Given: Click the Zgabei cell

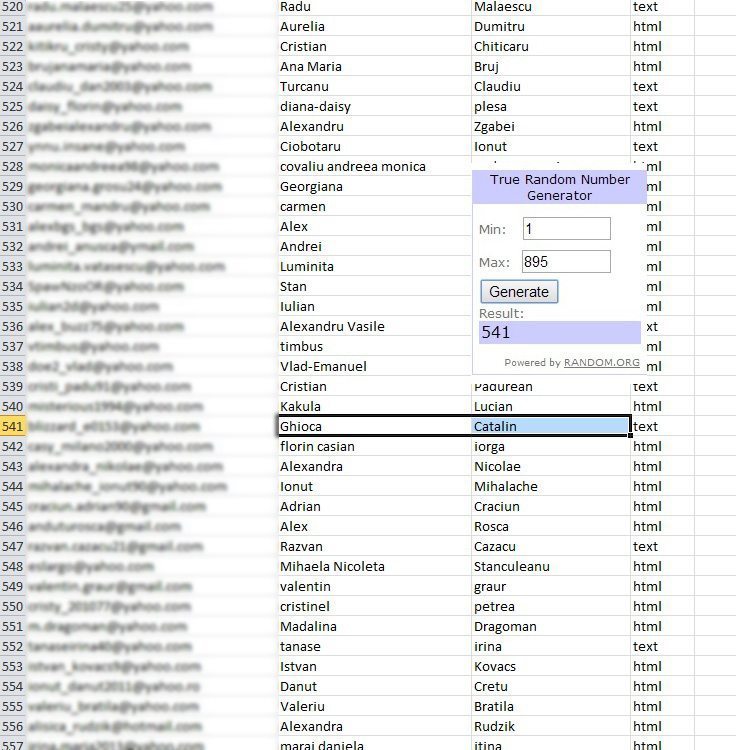Looking at the screenshot, I should click(x=550, y=126).
